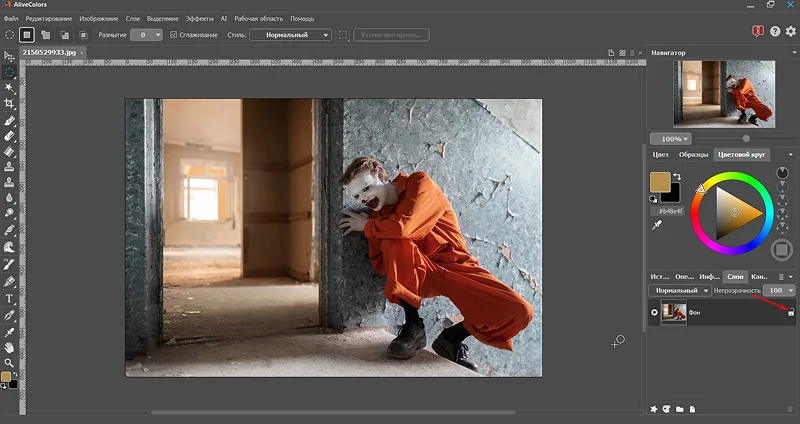Screen dimensions: 800x424
Task: Select the Blur drop tool
Action: [x=9, y=197]
